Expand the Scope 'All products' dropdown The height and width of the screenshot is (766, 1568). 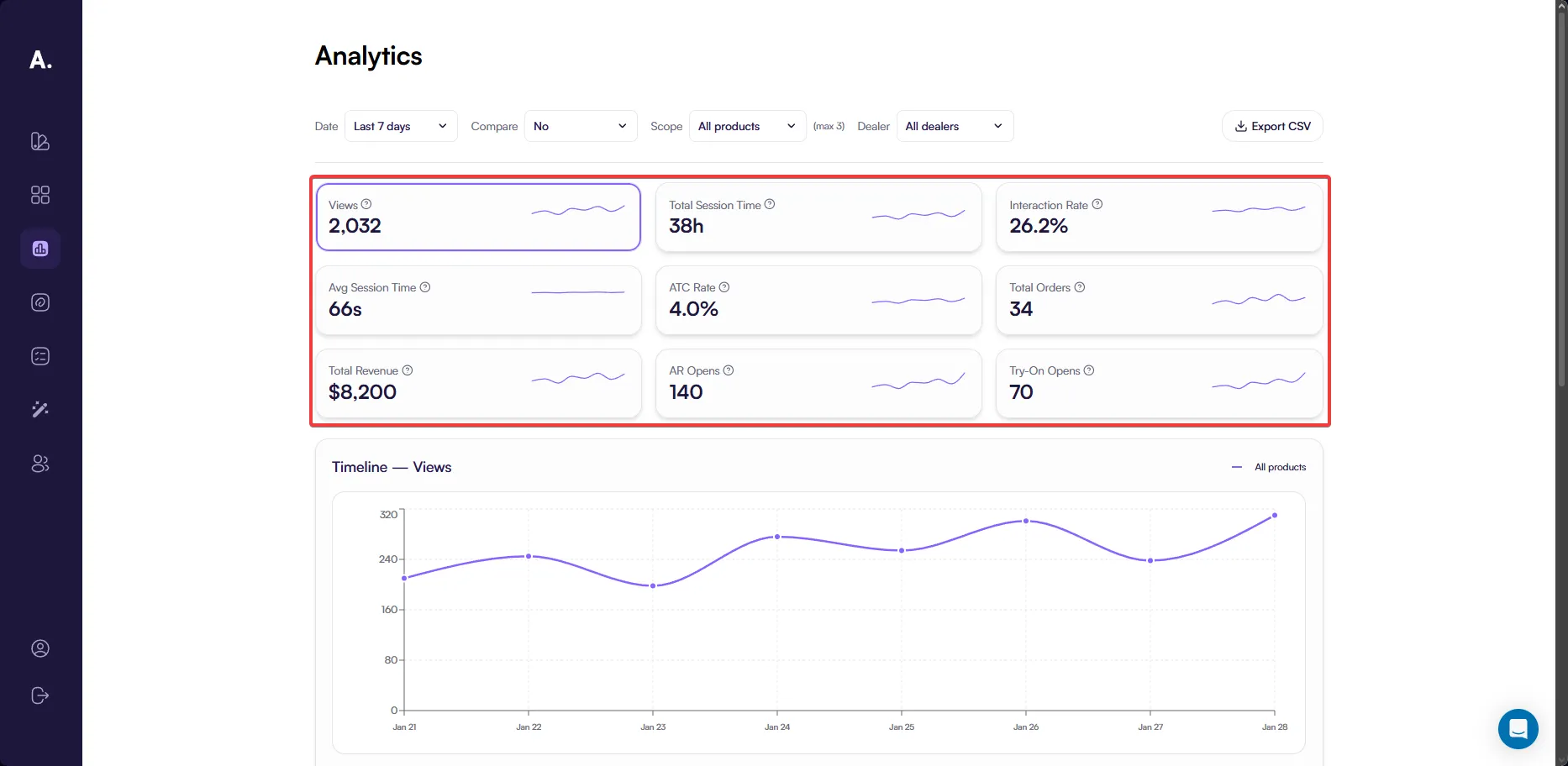point(747,126)
